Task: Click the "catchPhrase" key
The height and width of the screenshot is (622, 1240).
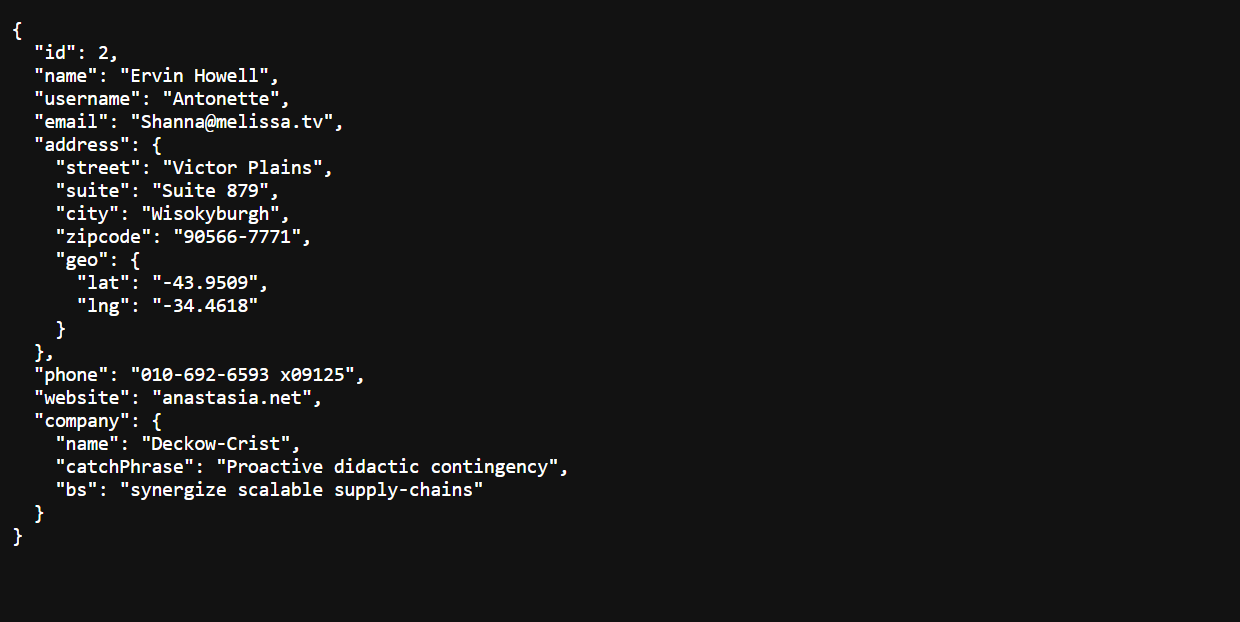Action: [x=125, y=467]
